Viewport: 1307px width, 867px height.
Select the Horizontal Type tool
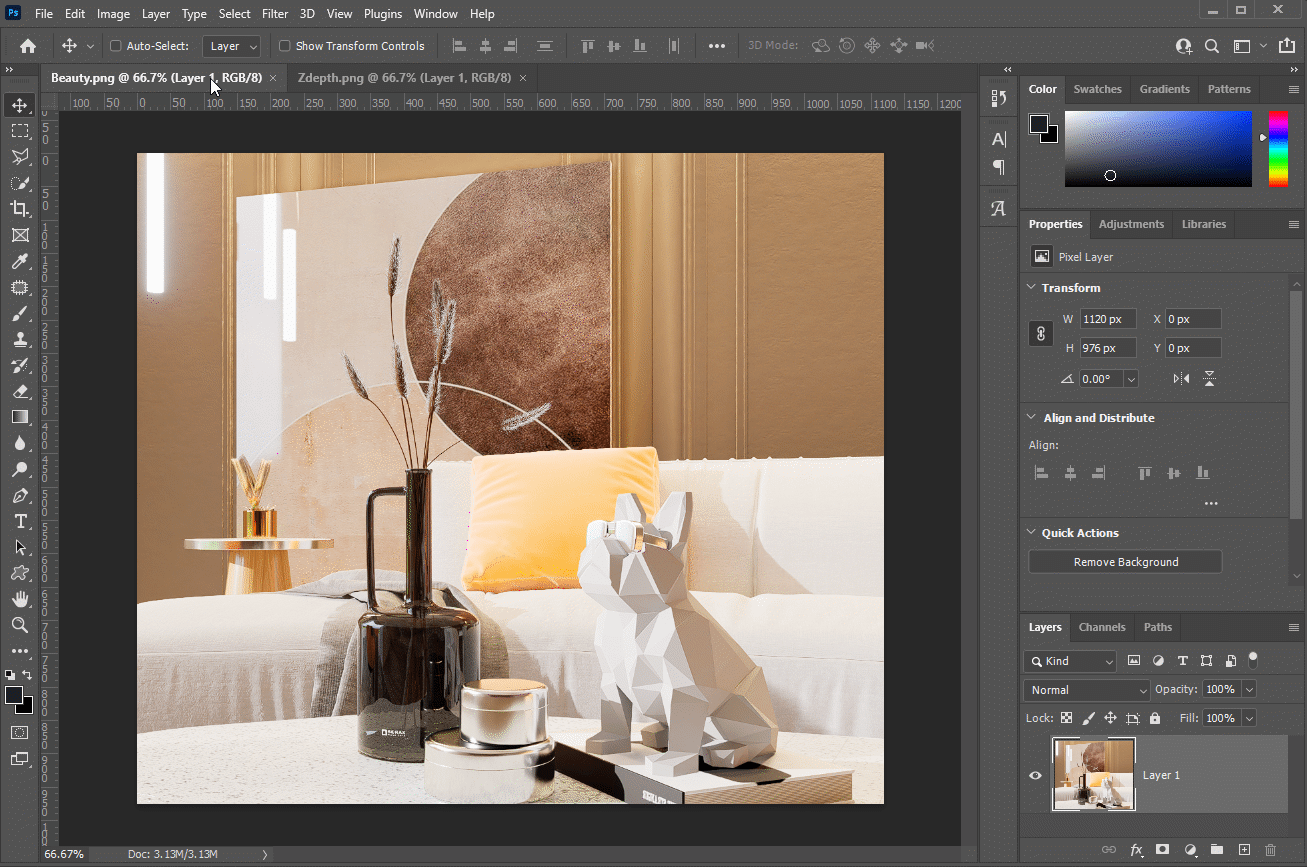[x=20, y=521]
